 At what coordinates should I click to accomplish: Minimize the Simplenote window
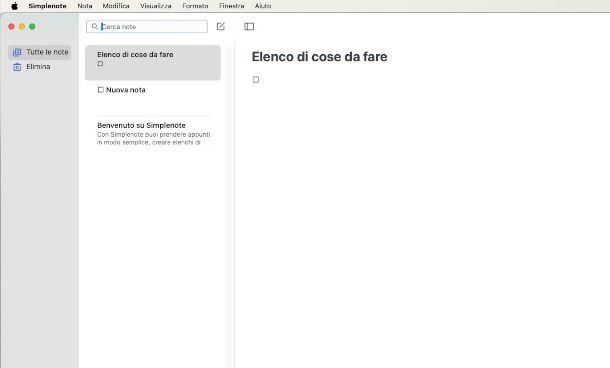pos(22,26)
